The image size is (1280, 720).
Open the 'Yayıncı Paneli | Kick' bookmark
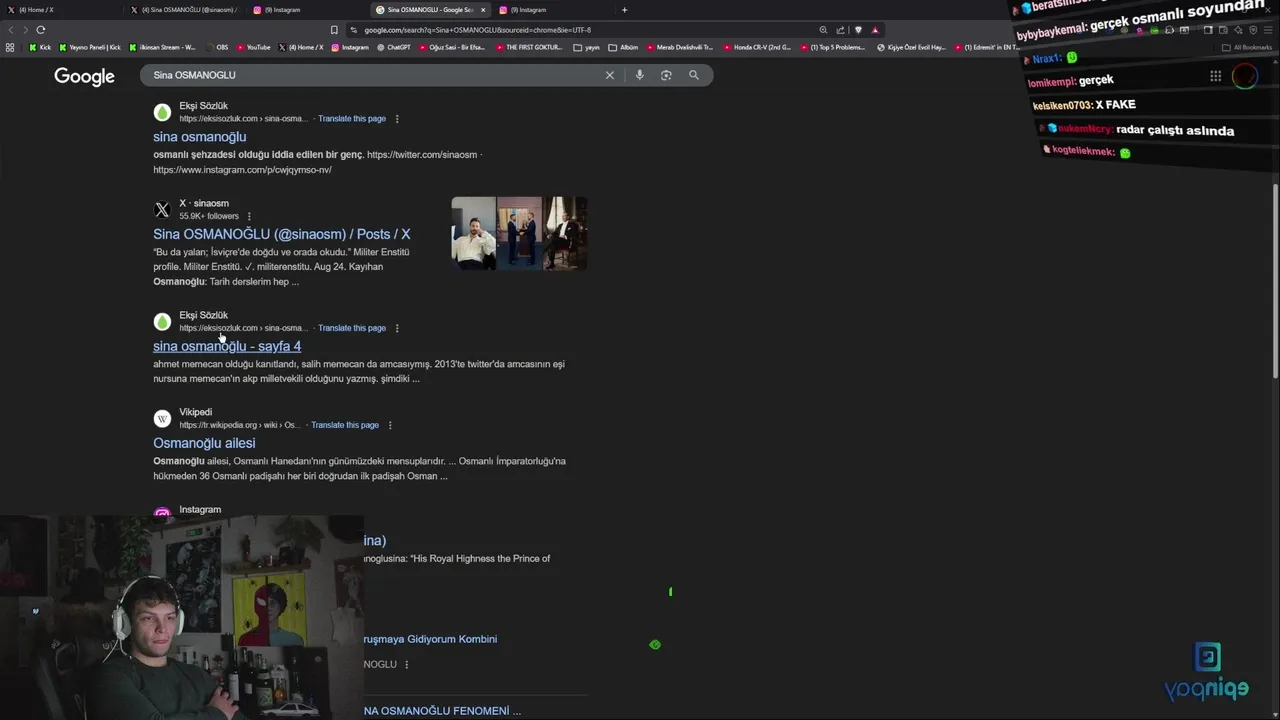click(x=90, y=47)
